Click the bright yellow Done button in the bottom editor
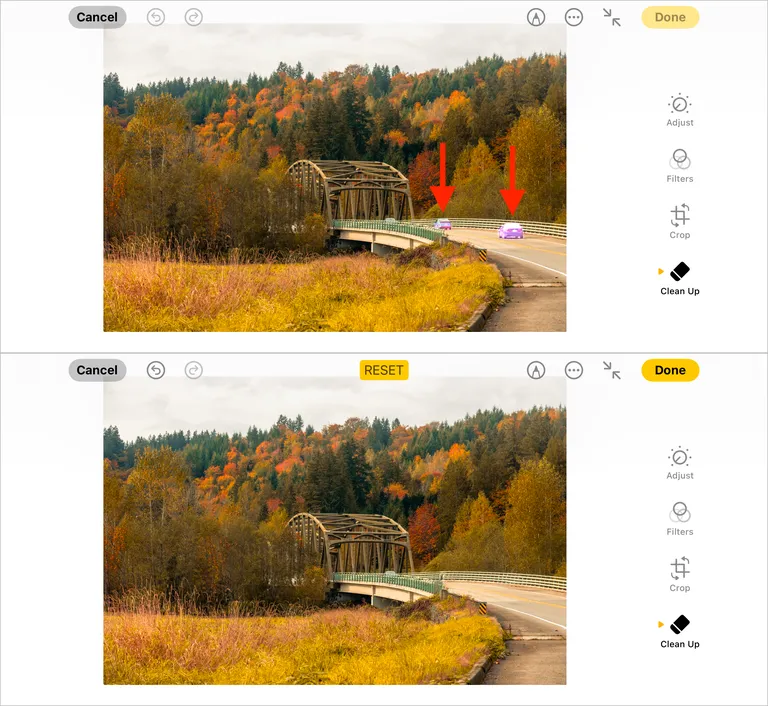This screenshot has width=768, height=706. pyautogui.click(x=670, y=370)
